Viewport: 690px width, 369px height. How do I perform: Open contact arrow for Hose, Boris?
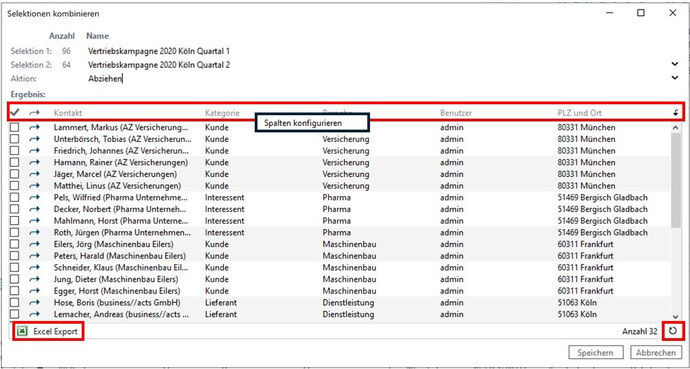pos(34,303)
